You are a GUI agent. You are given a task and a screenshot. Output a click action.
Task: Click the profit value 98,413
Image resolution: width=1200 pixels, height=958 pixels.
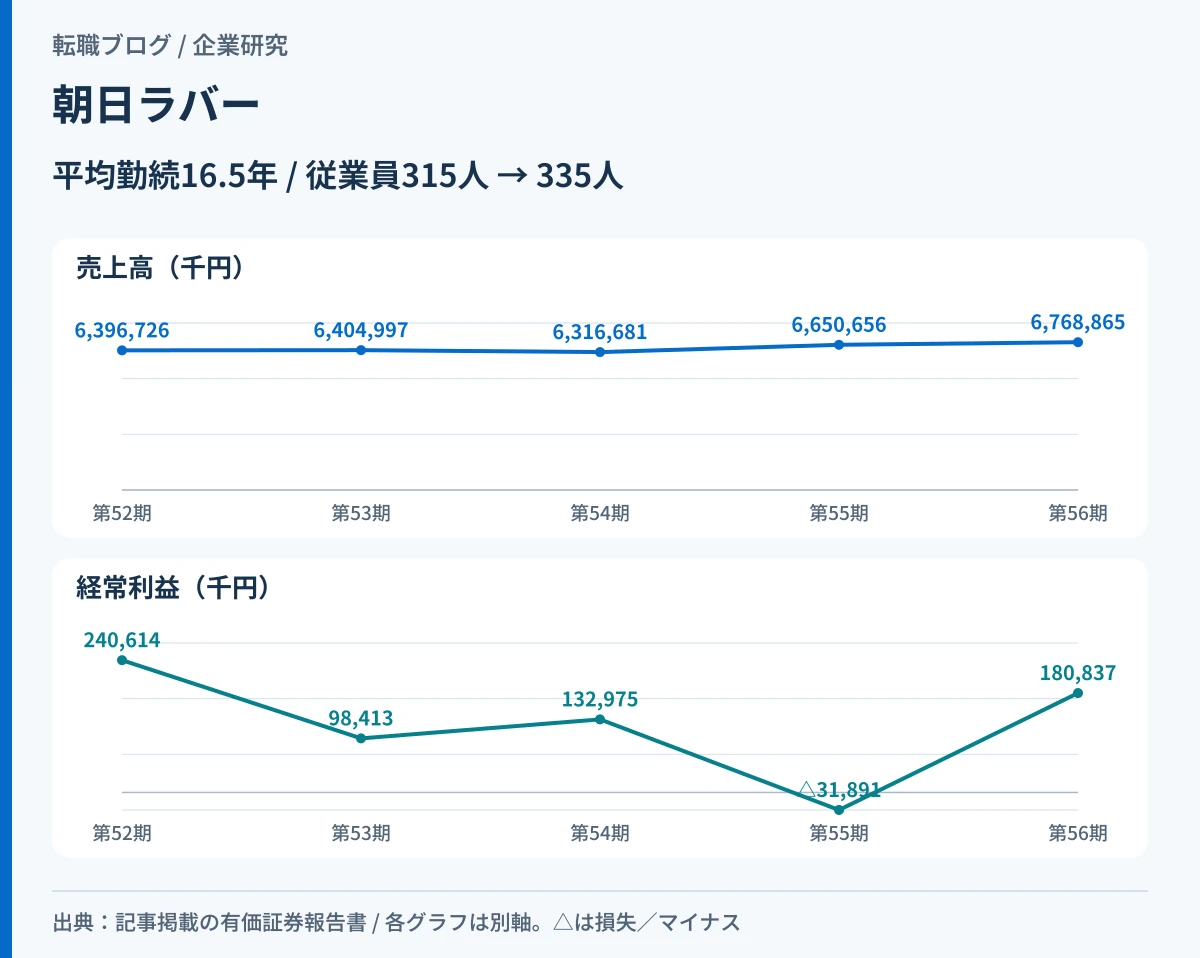pos(361,718)
